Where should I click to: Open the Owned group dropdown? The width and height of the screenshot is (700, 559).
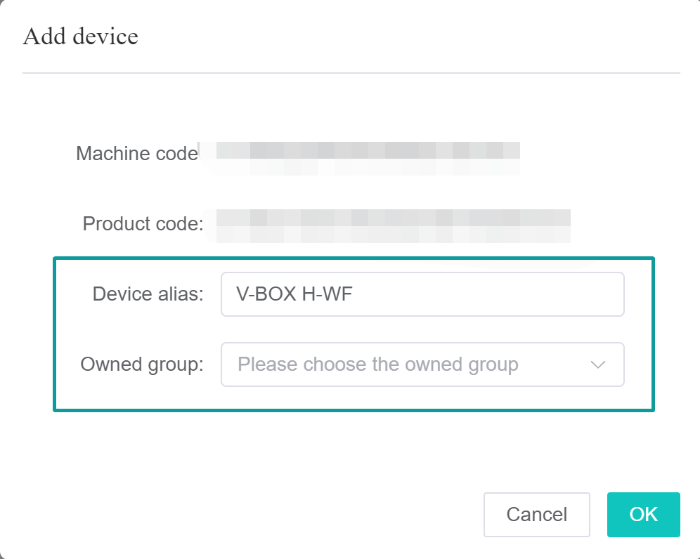[x=422, y=364]
